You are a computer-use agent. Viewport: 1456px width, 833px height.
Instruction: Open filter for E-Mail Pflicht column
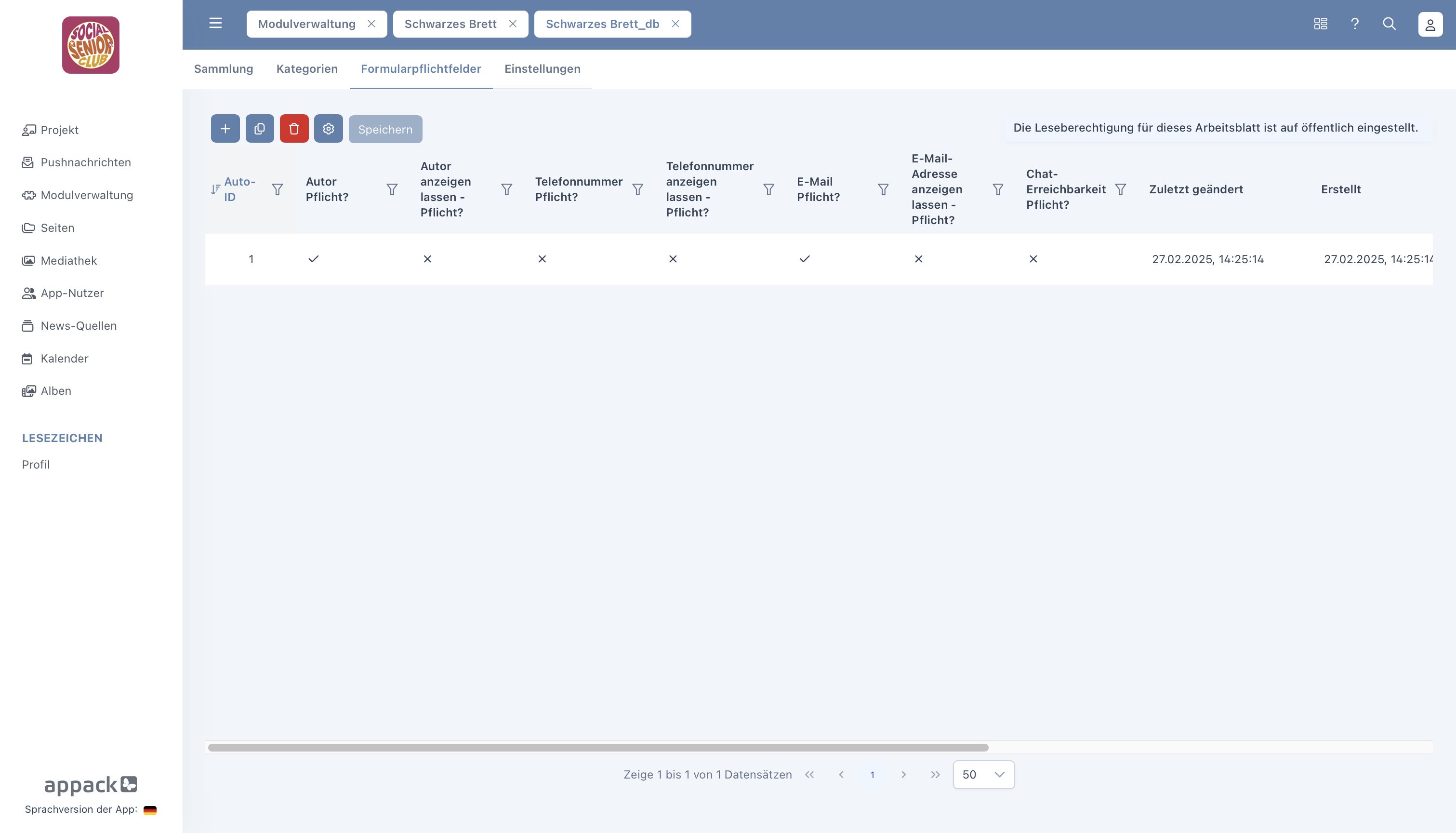point(883,189)
